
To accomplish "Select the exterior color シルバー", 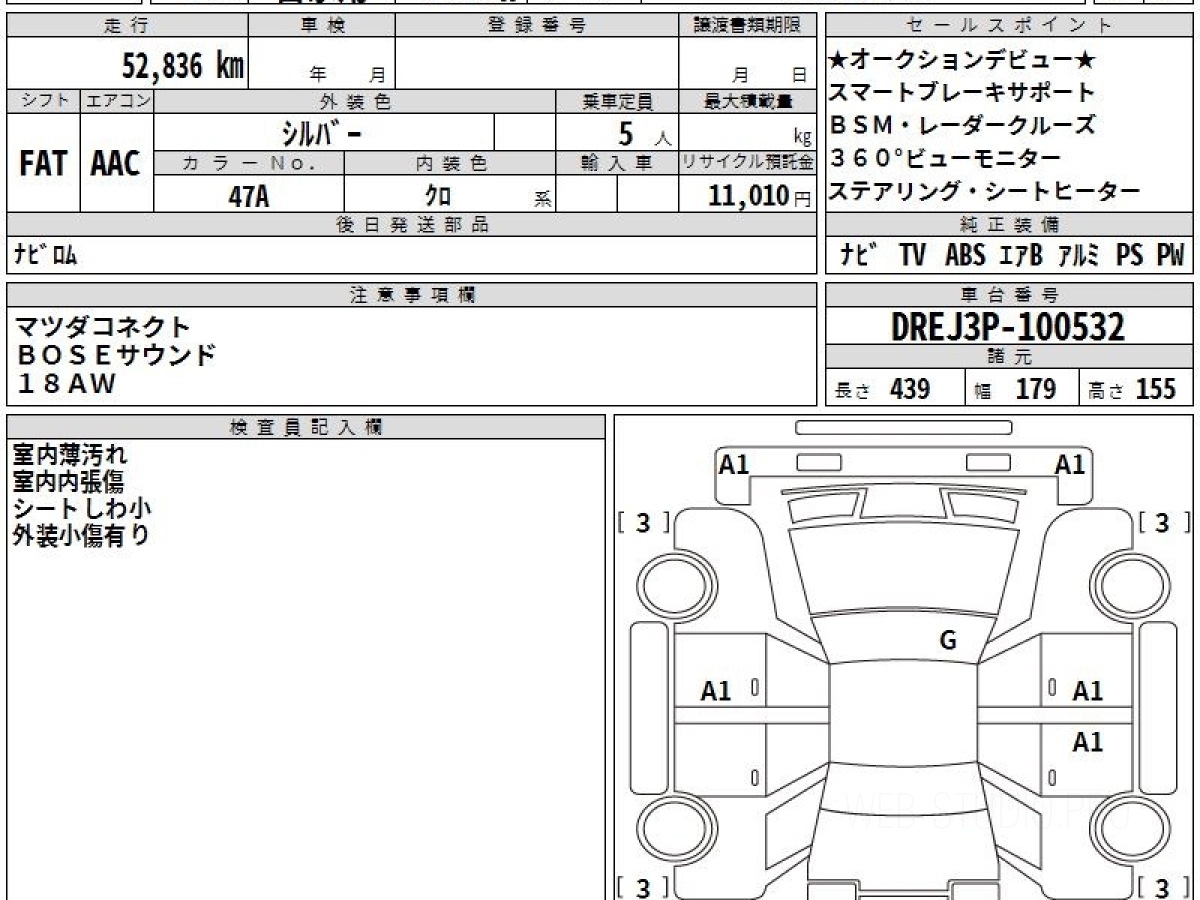I will pos(323,133).
